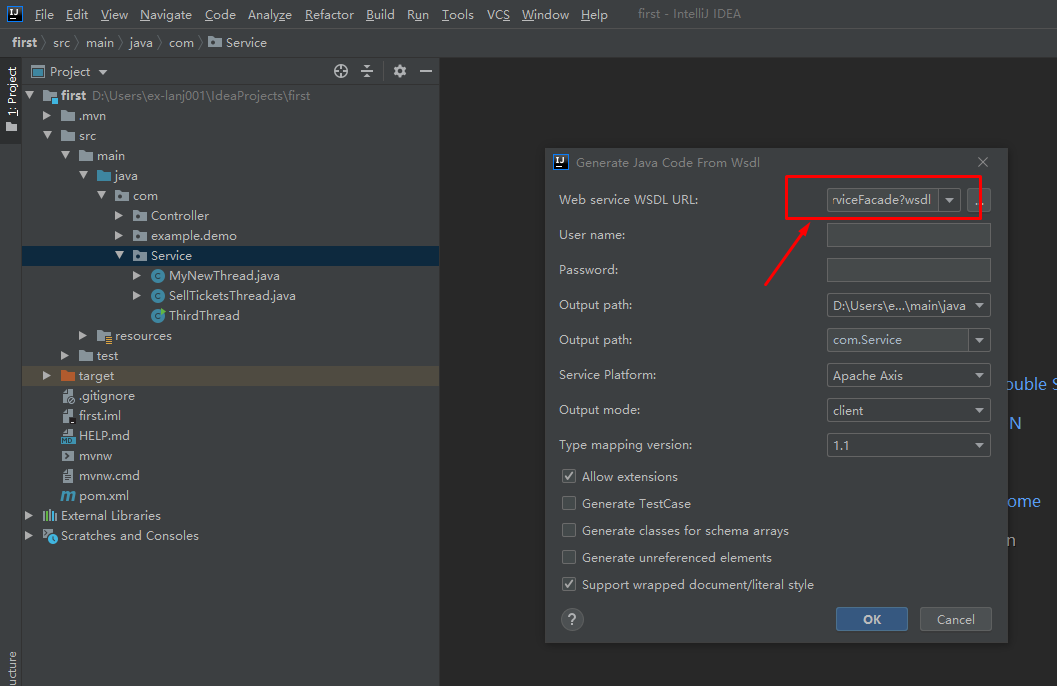The height and width of the screenshot is (686, 1057).
Task: Expand the target folder
Action: click(47, 375)
